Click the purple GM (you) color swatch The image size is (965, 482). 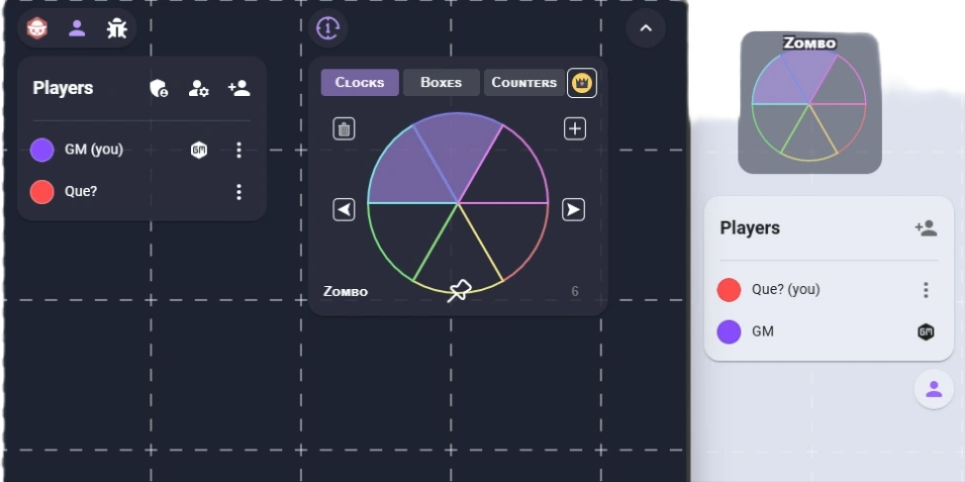point(42,150)
